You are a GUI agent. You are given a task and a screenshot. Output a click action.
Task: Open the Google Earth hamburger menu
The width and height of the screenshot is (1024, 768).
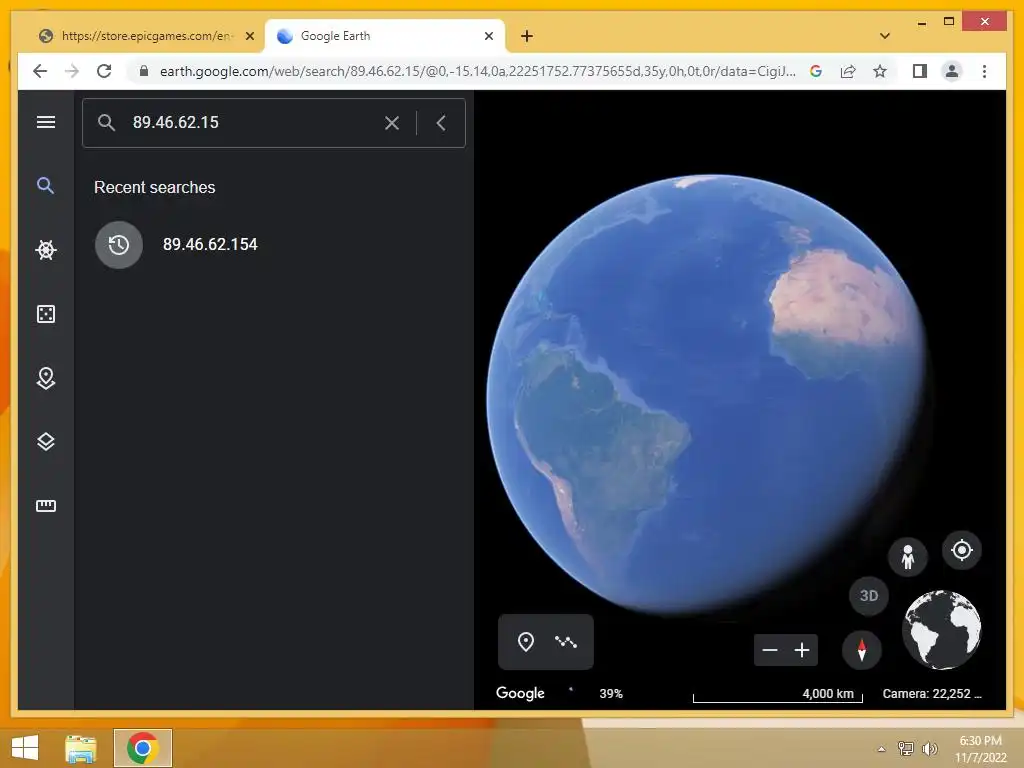pos(46,122)
